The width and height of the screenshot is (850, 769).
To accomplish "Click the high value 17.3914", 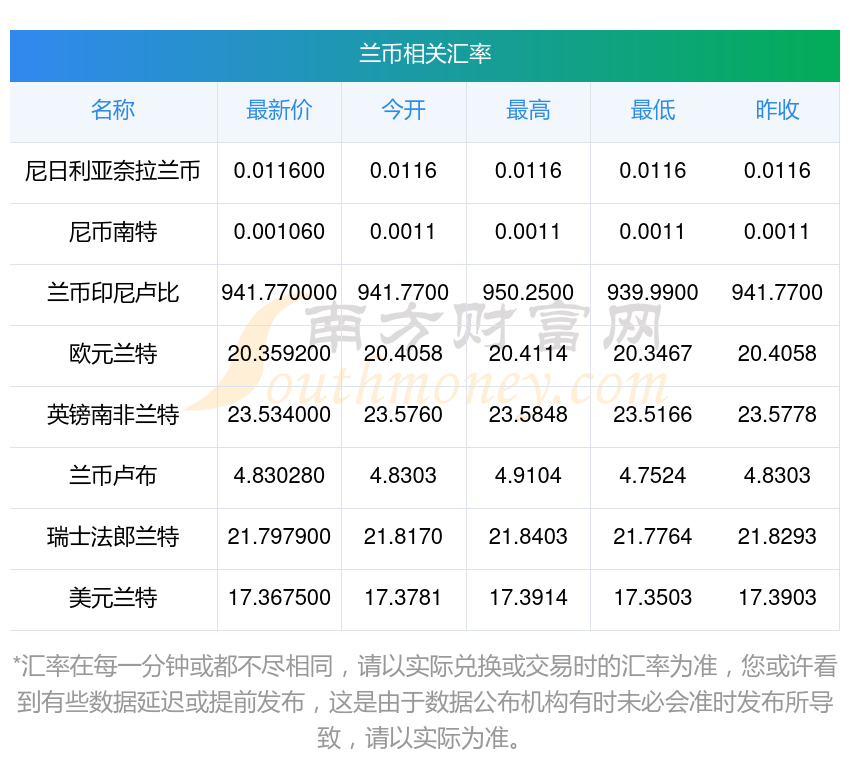I will click(x=528, y=598).
